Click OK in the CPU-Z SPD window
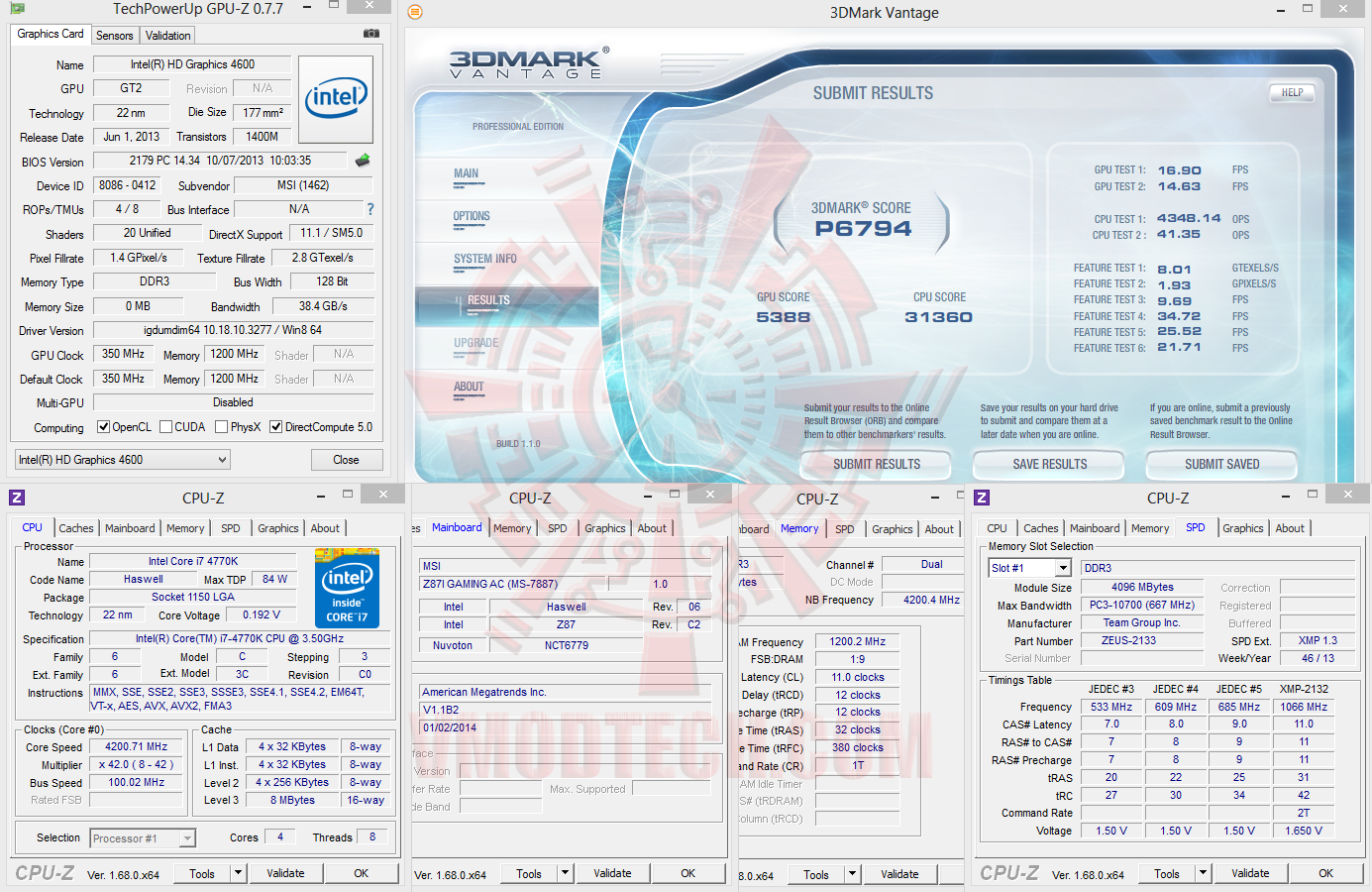Viewport: 1372px width, 892px height. 1326,873
